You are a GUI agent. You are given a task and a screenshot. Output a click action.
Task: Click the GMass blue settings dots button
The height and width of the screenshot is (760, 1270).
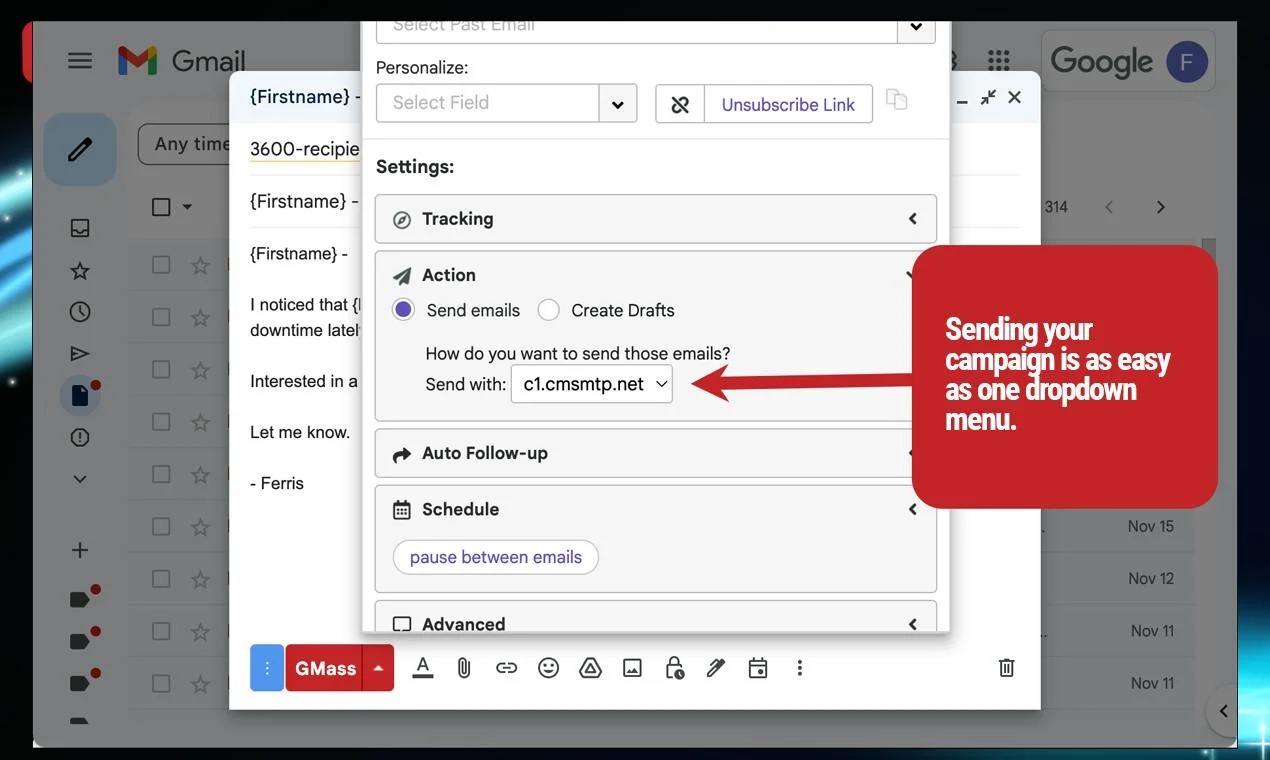267,668
